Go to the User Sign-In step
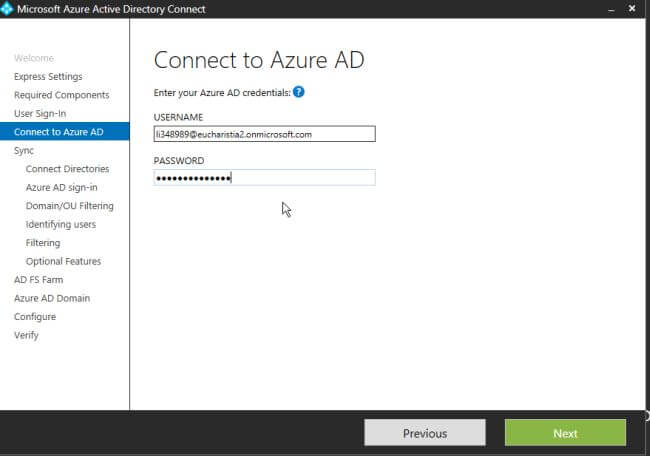 40,114
